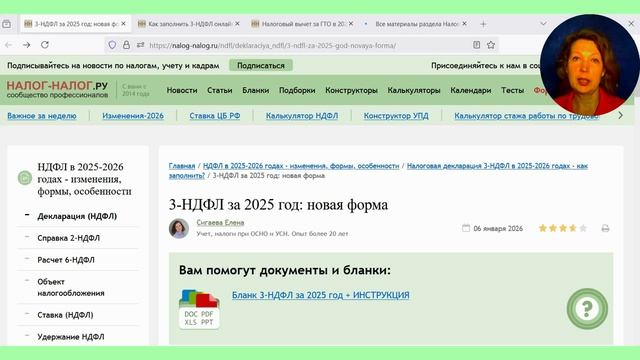This screenshot has width=640, height=360.
Task: Open the НДФЛ в 2025-2026 годах breadcrumb
Action: pos(301,166)
